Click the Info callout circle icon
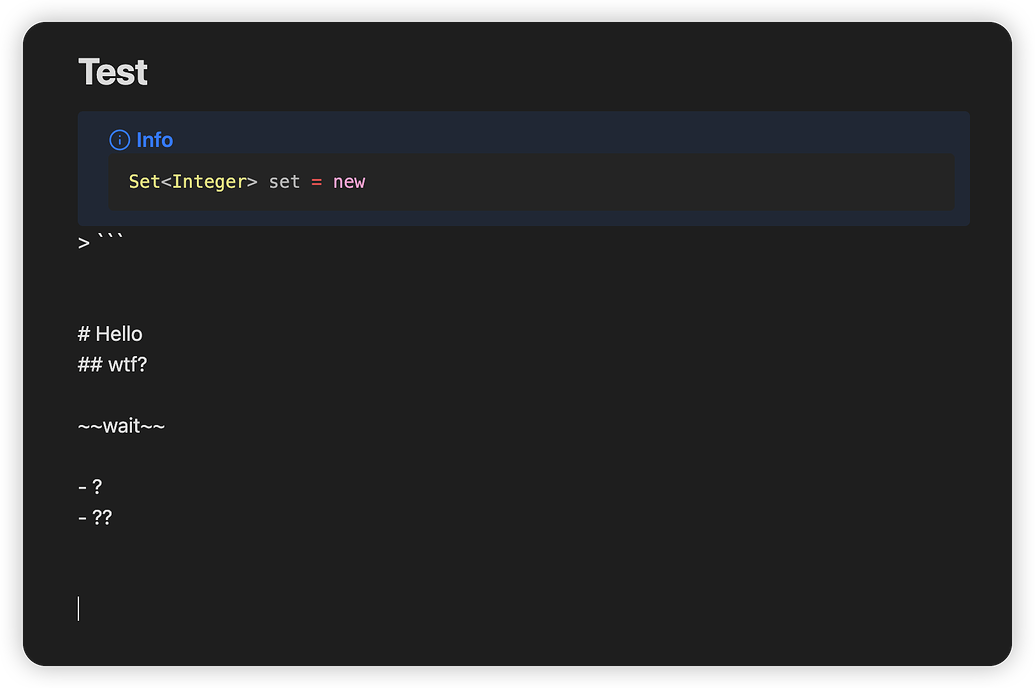This screenshot has width=1035, height=688. tap(119, 140)
